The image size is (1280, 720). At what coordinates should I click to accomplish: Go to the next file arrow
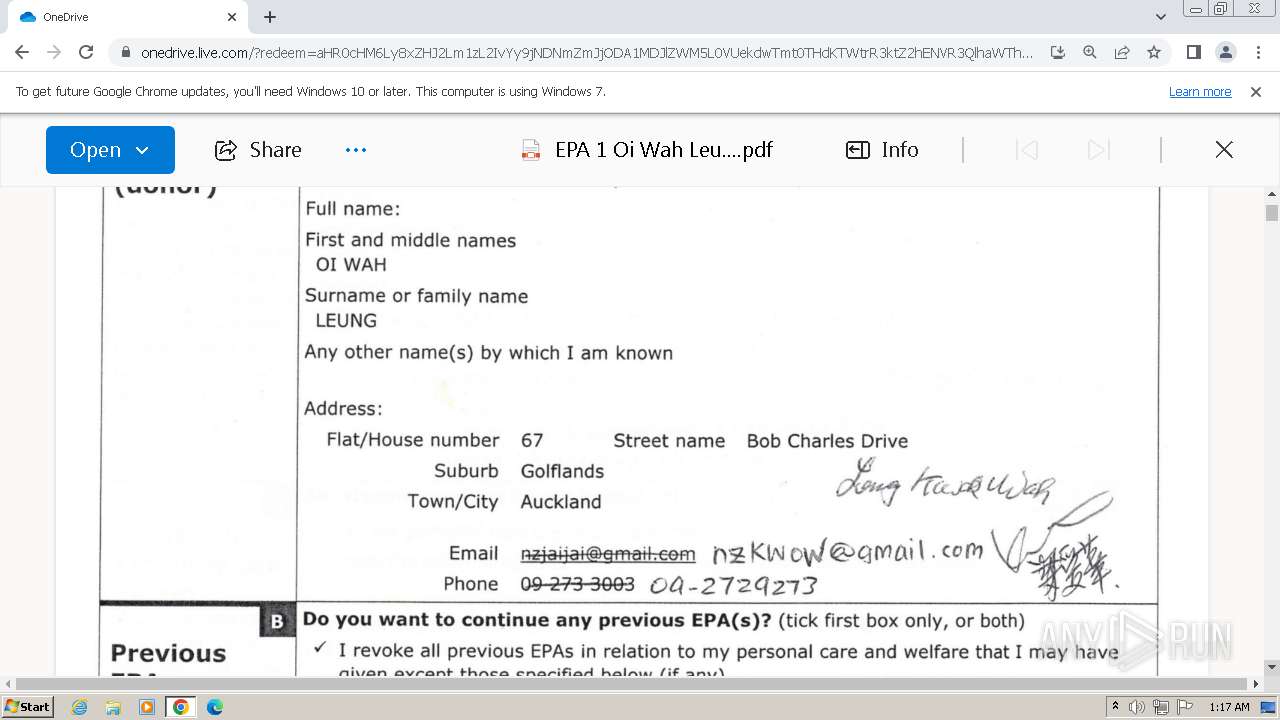point(1098,150)
